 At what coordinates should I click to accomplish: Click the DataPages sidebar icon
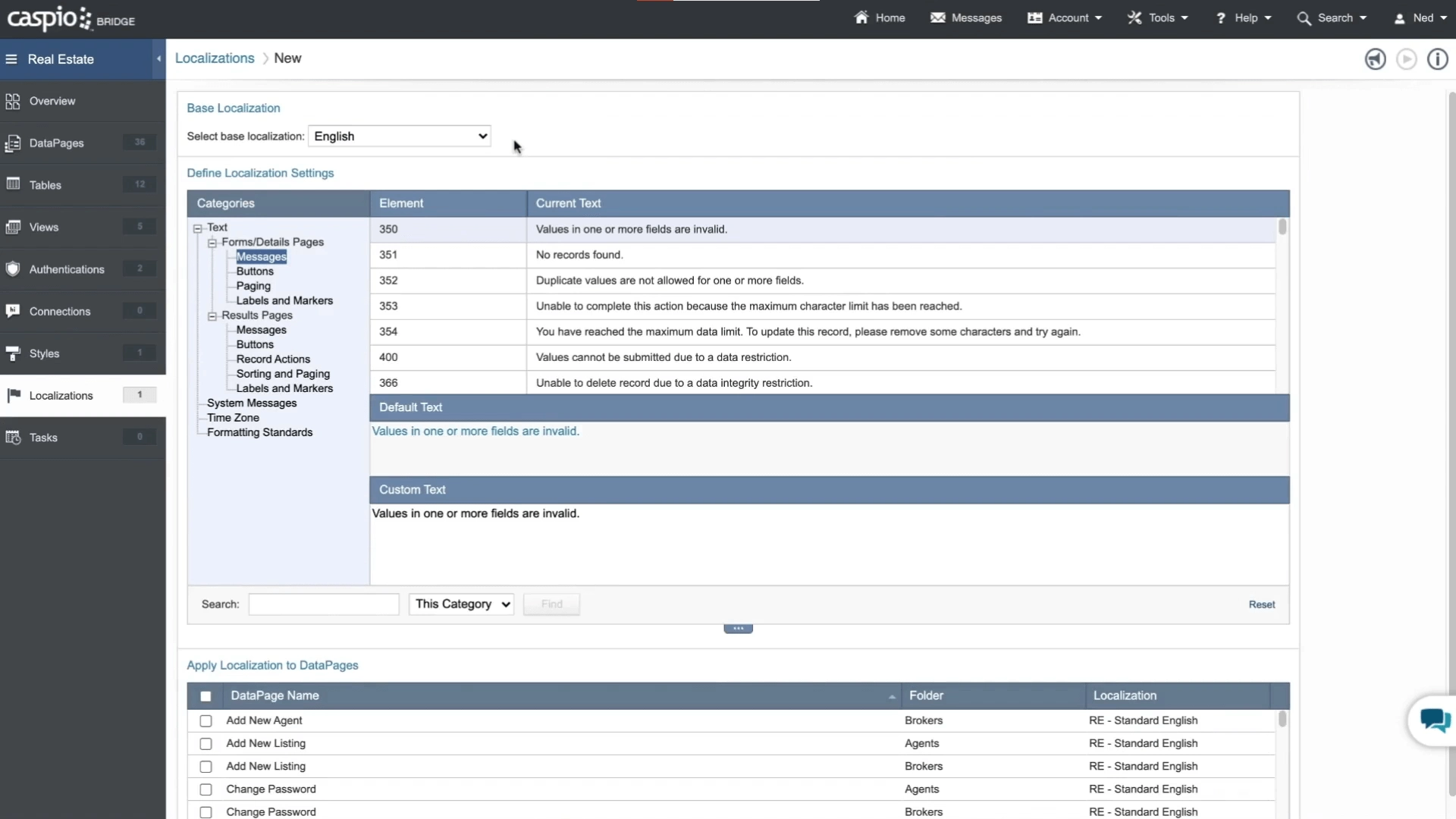coord(13,143)
